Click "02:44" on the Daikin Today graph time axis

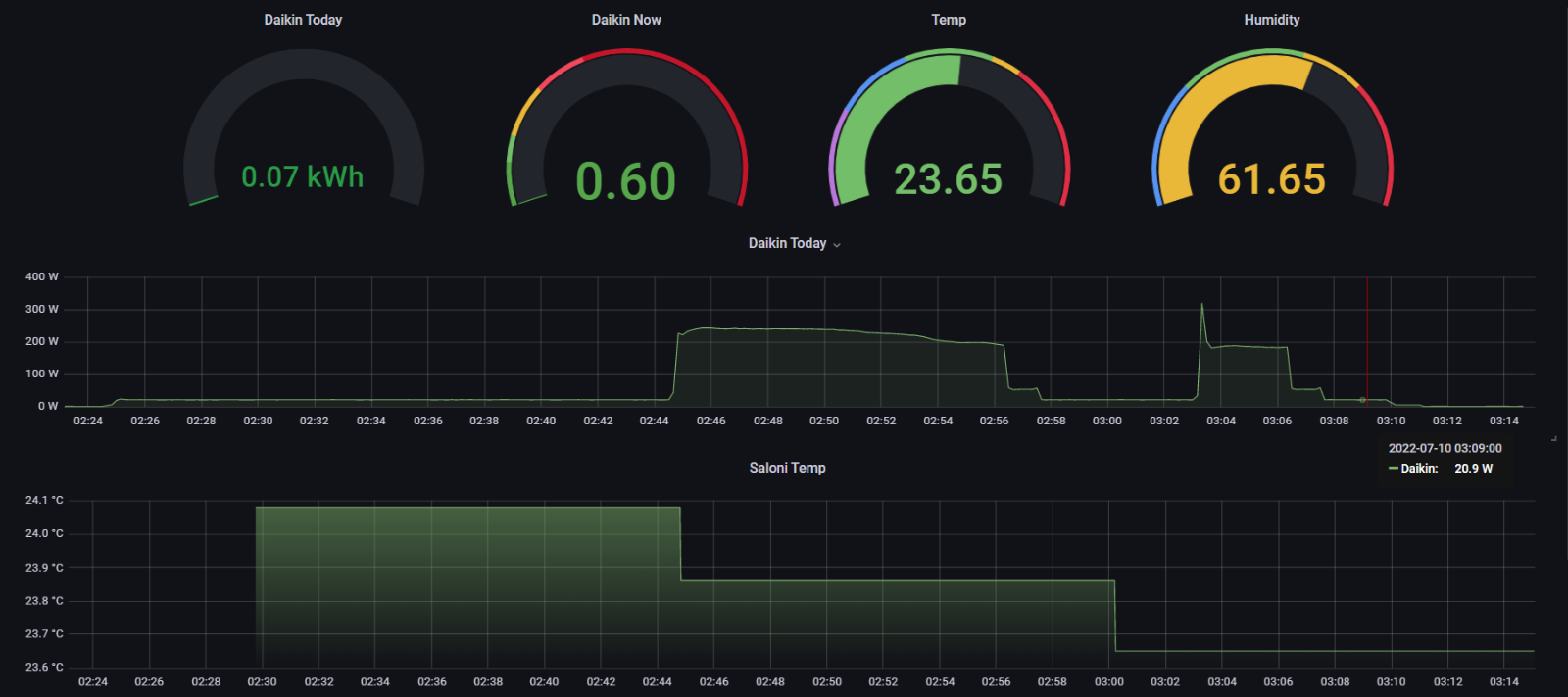(x=655, y=422)
